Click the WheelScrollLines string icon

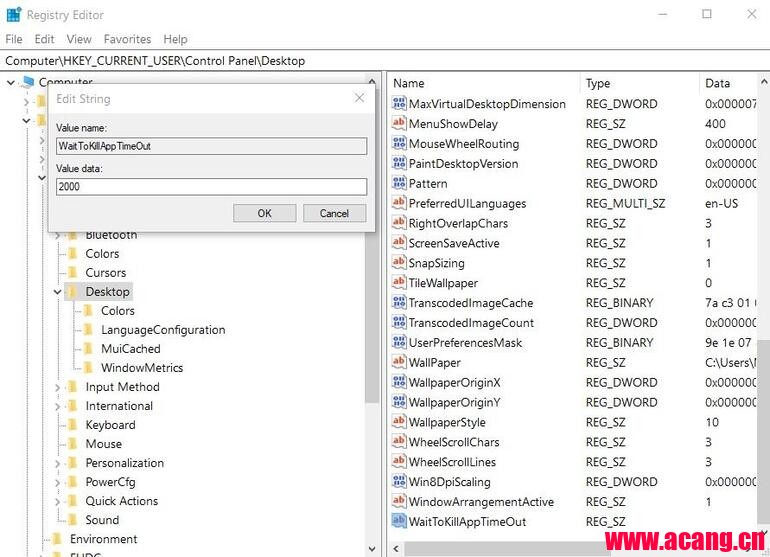[x=399, y=462]
